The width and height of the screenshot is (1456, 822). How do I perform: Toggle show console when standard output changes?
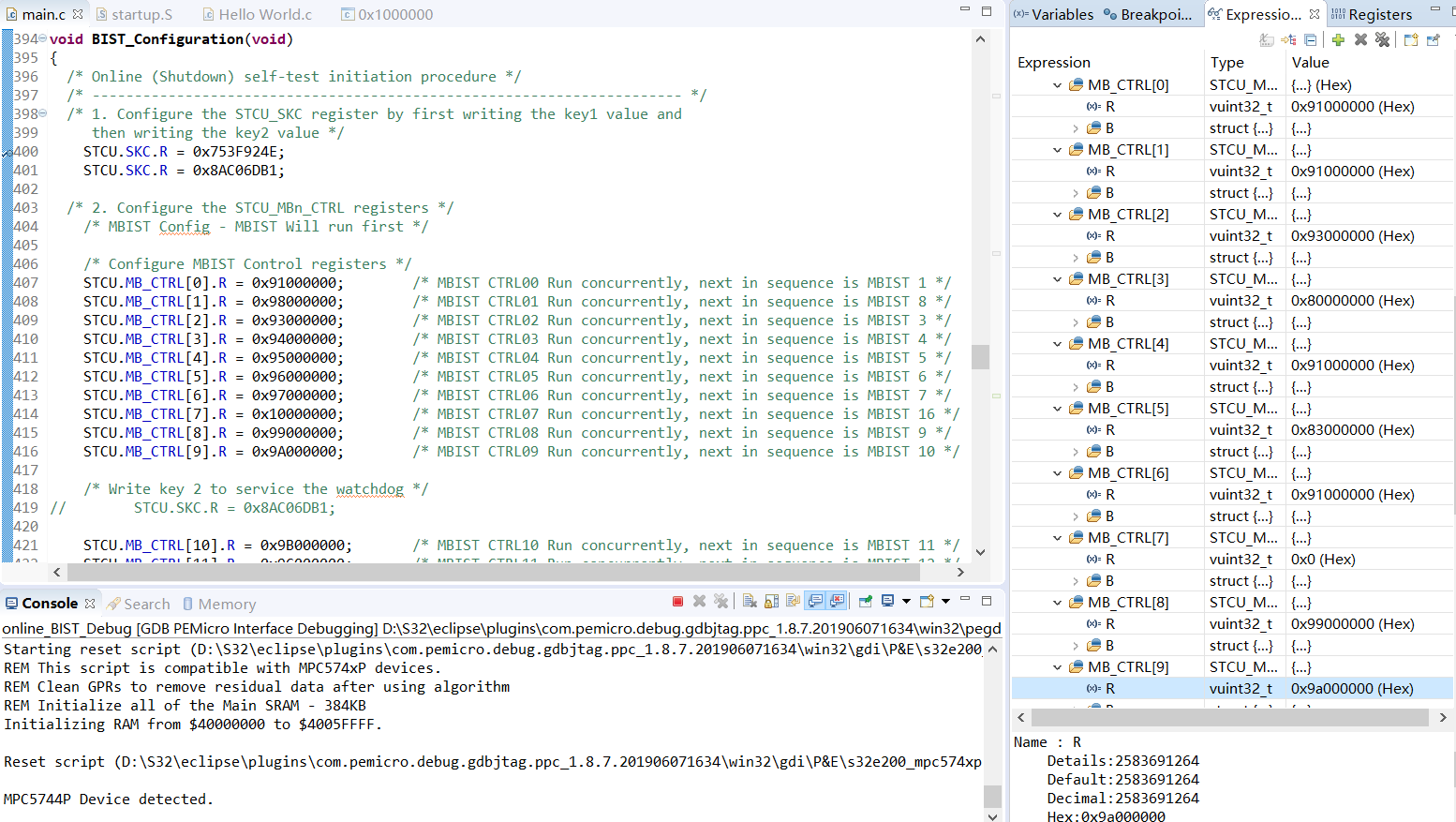click(815, 602)
